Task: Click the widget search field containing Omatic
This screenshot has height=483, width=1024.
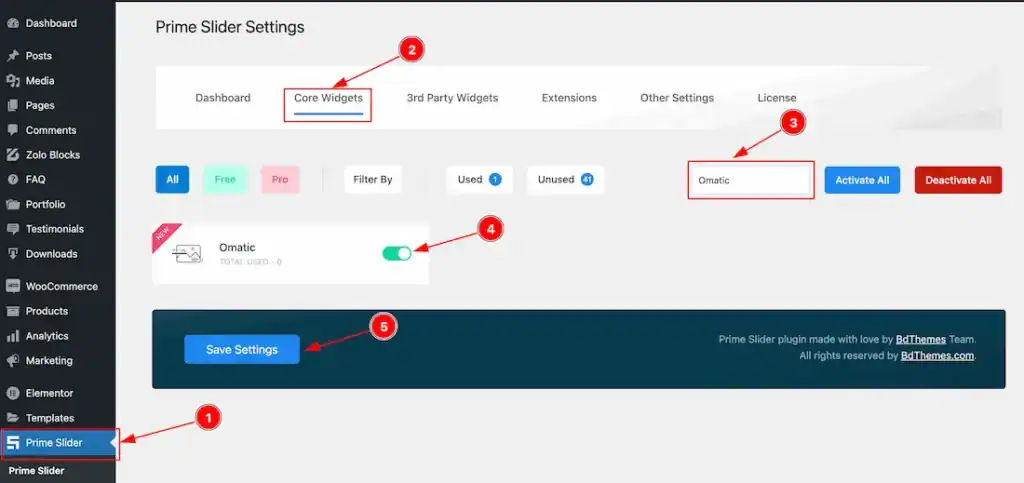Action: [x=751, y=180]
